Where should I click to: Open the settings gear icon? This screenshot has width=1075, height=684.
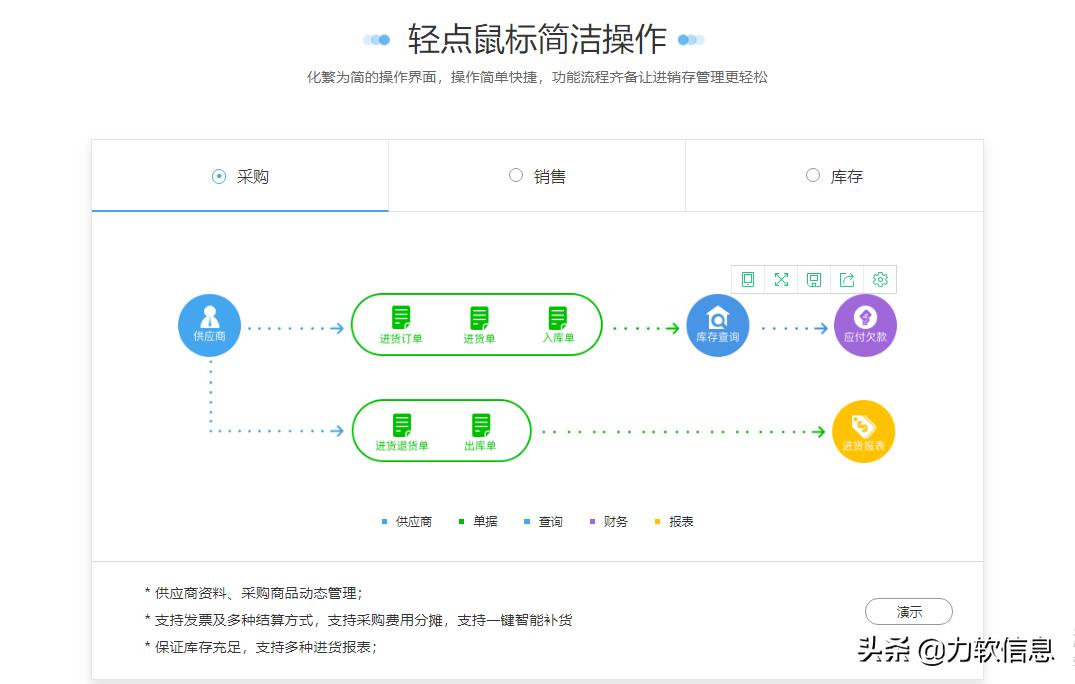880,280
